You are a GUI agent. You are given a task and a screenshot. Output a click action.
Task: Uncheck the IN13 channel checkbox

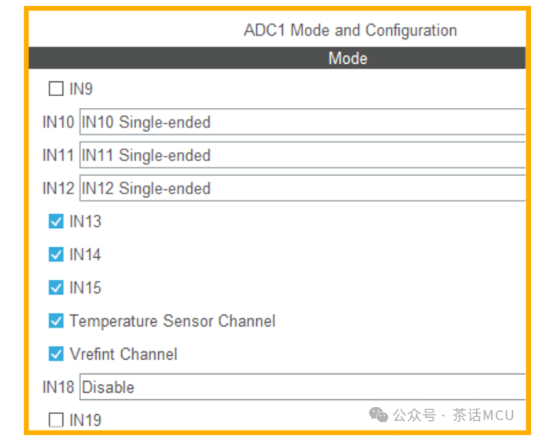pos(56,222)
